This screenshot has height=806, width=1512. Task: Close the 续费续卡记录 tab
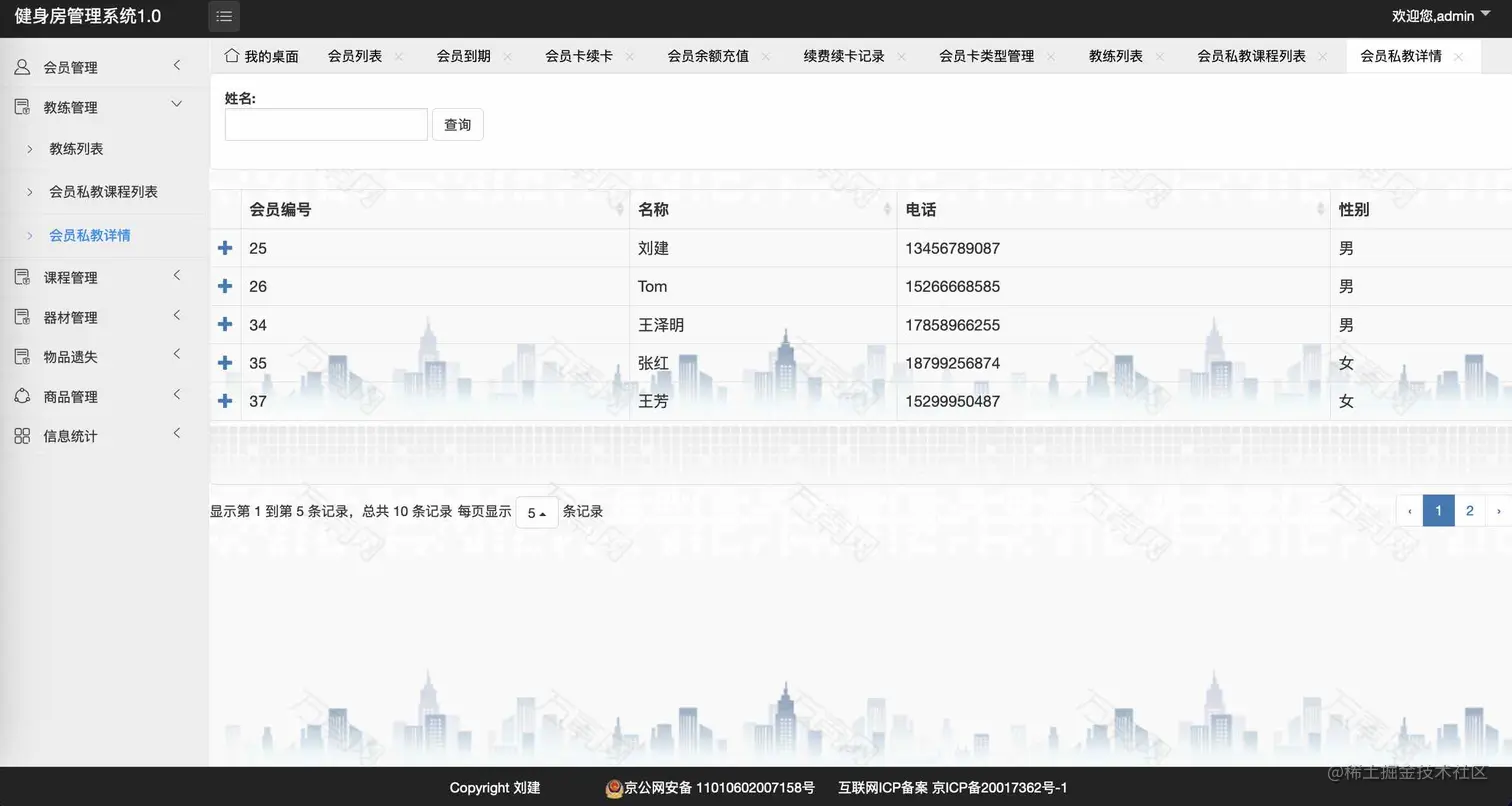(x=902, y=57)
